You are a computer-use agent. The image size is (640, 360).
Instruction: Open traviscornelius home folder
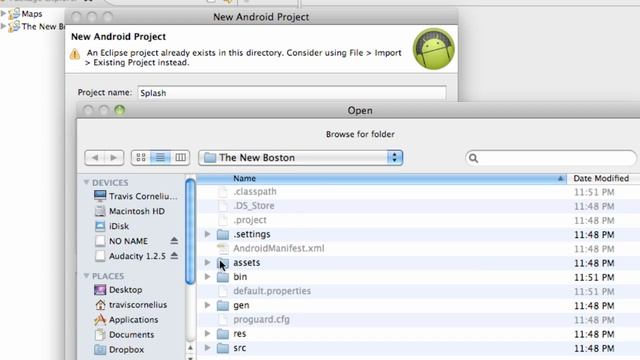130,304
